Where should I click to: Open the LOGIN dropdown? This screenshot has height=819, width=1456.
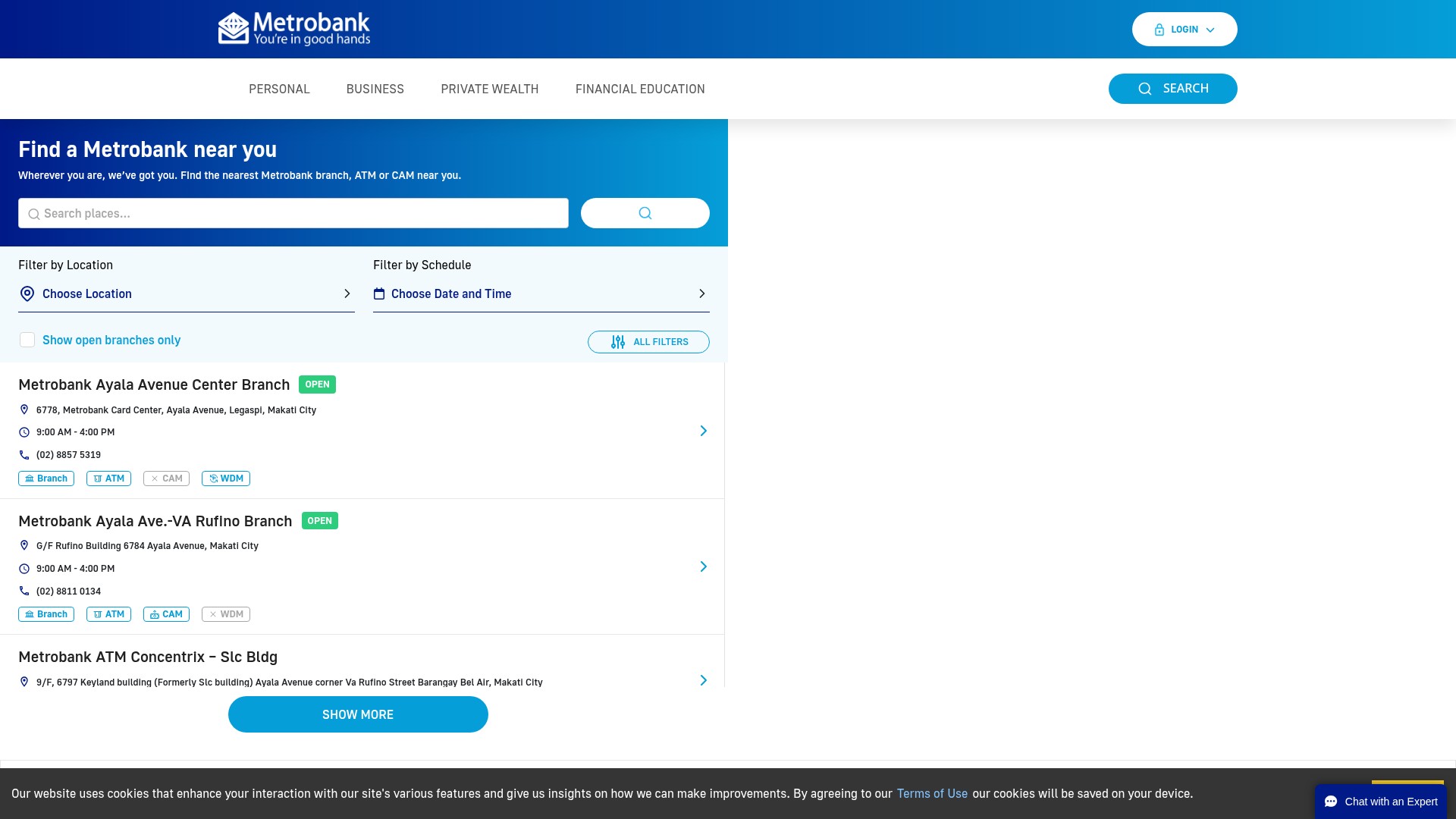[x=1185, y=30]
